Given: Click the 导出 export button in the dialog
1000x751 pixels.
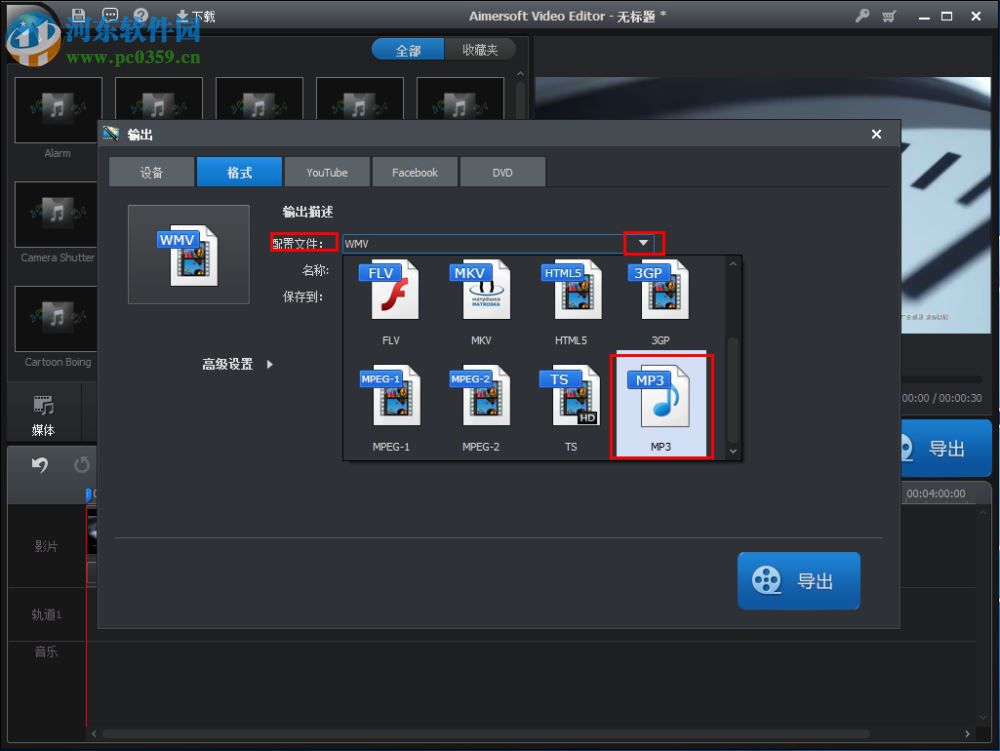Looking at the screenshot, I should click(x=798, y=580).
